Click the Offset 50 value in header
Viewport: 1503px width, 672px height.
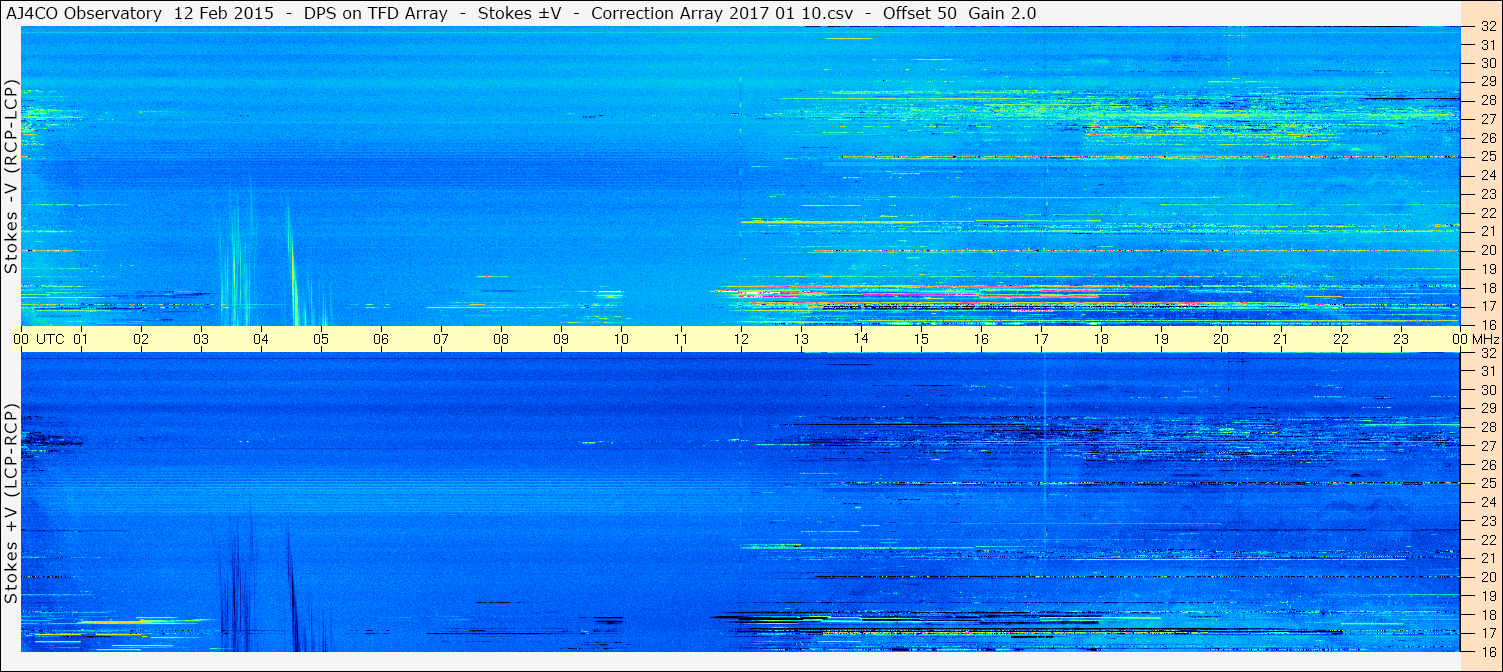[917, 13]
